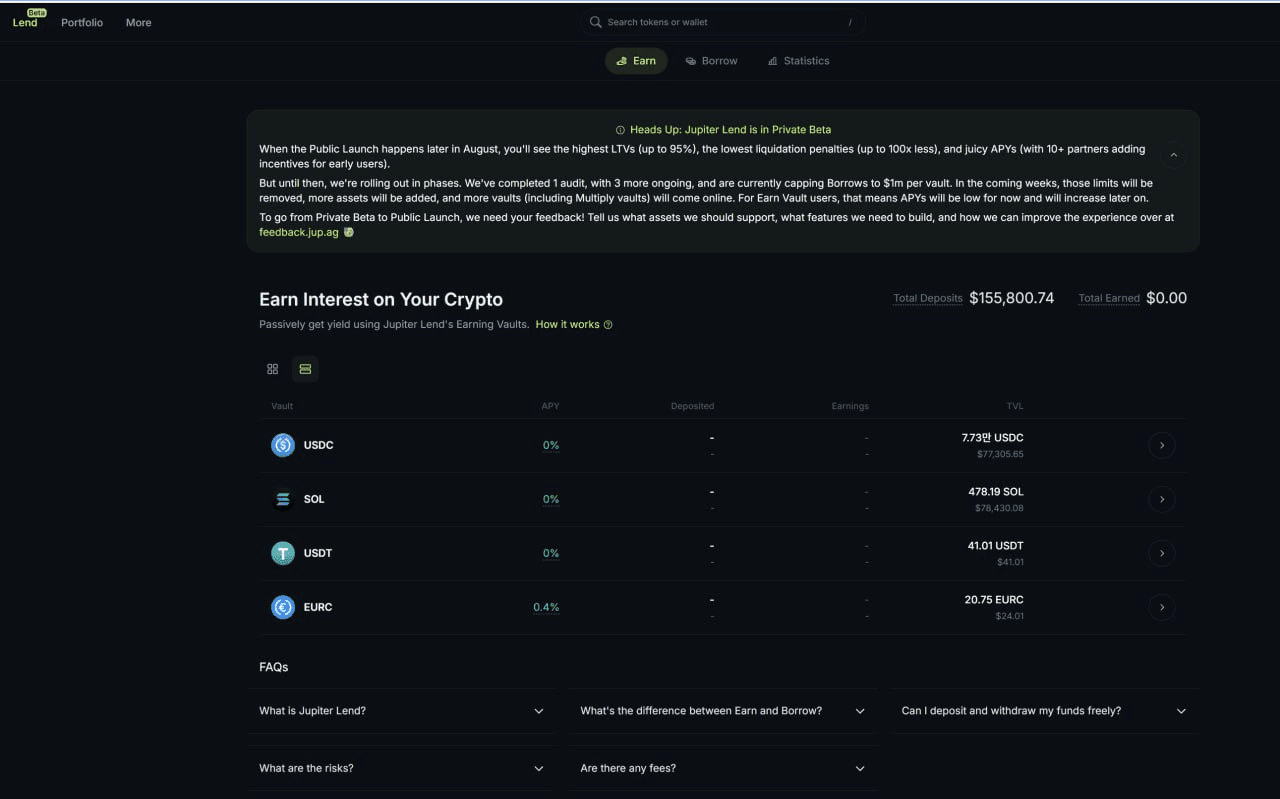Click the $155,800.74 total deposits amount

coord(1012,298)
